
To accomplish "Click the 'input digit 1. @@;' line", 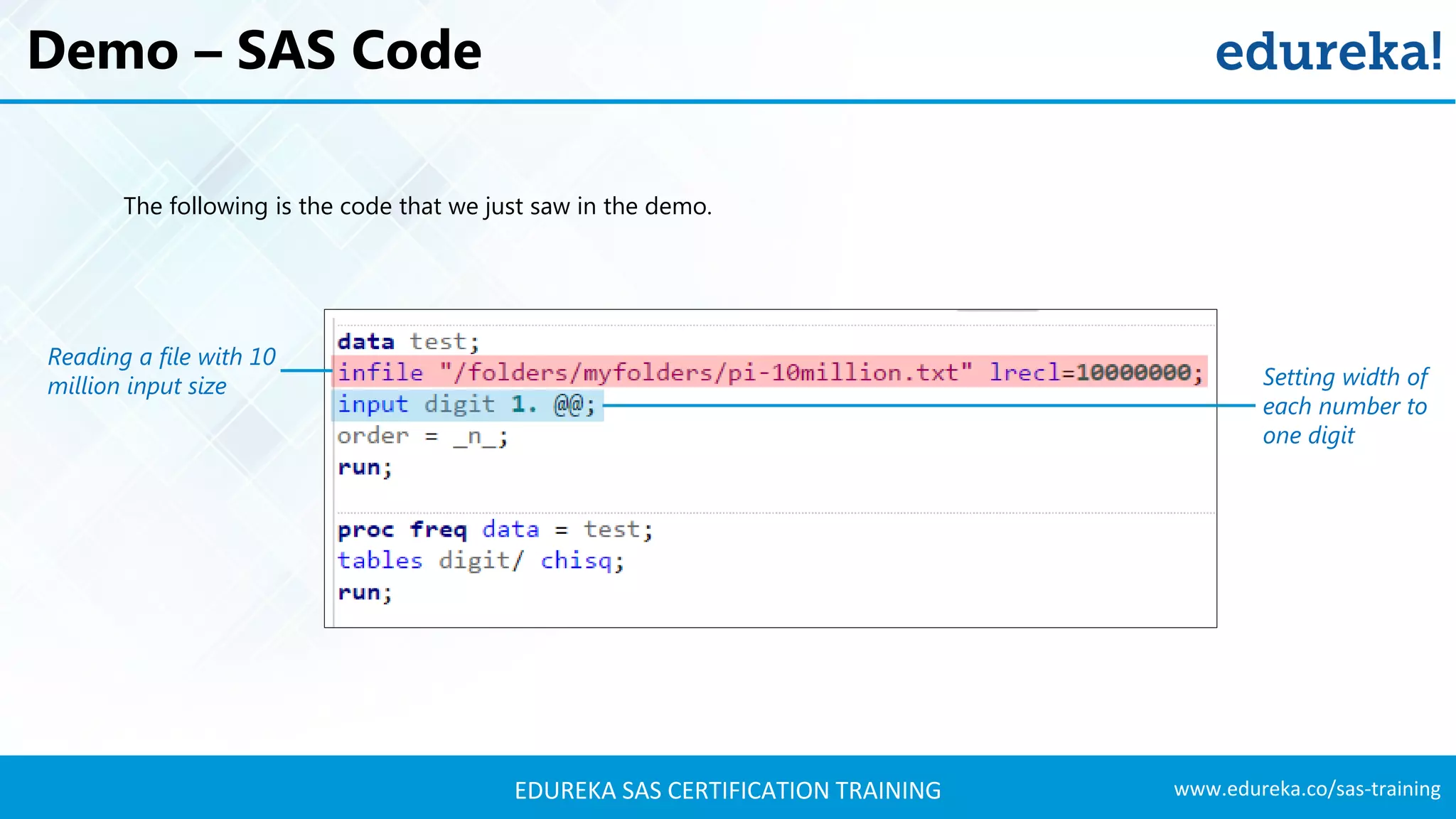I will tap(468, 405).
